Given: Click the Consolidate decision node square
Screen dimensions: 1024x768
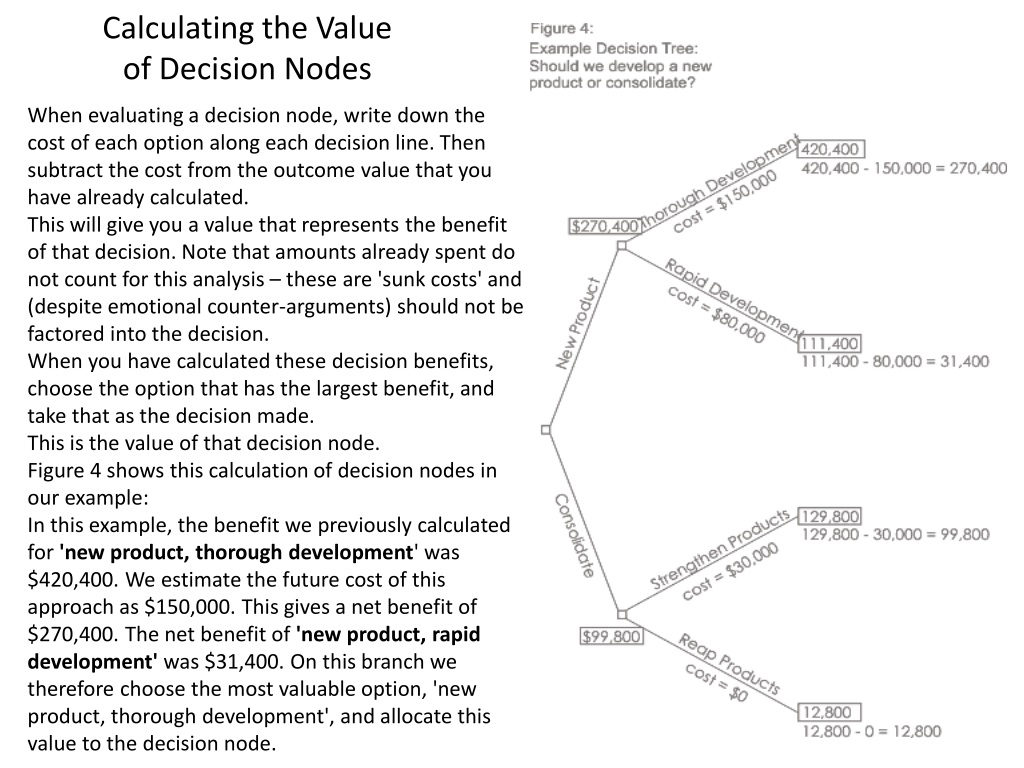Looking at the screenshot, I should pos(621,613).
